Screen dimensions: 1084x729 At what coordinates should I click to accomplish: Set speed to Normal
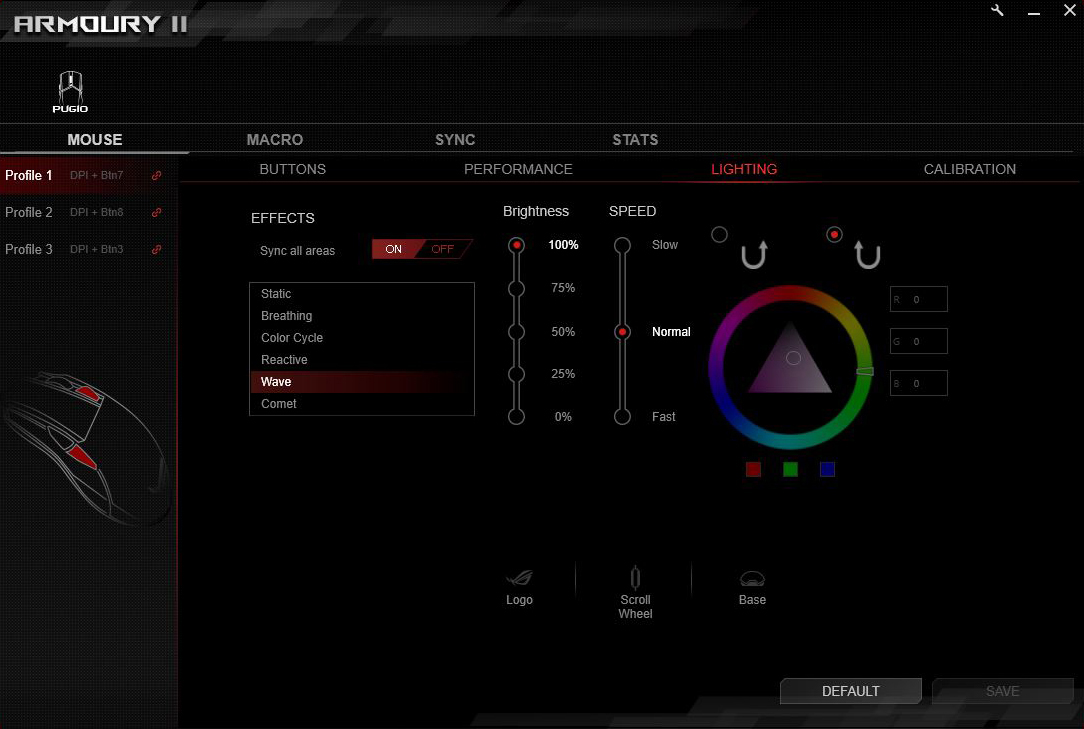[622, 332]
